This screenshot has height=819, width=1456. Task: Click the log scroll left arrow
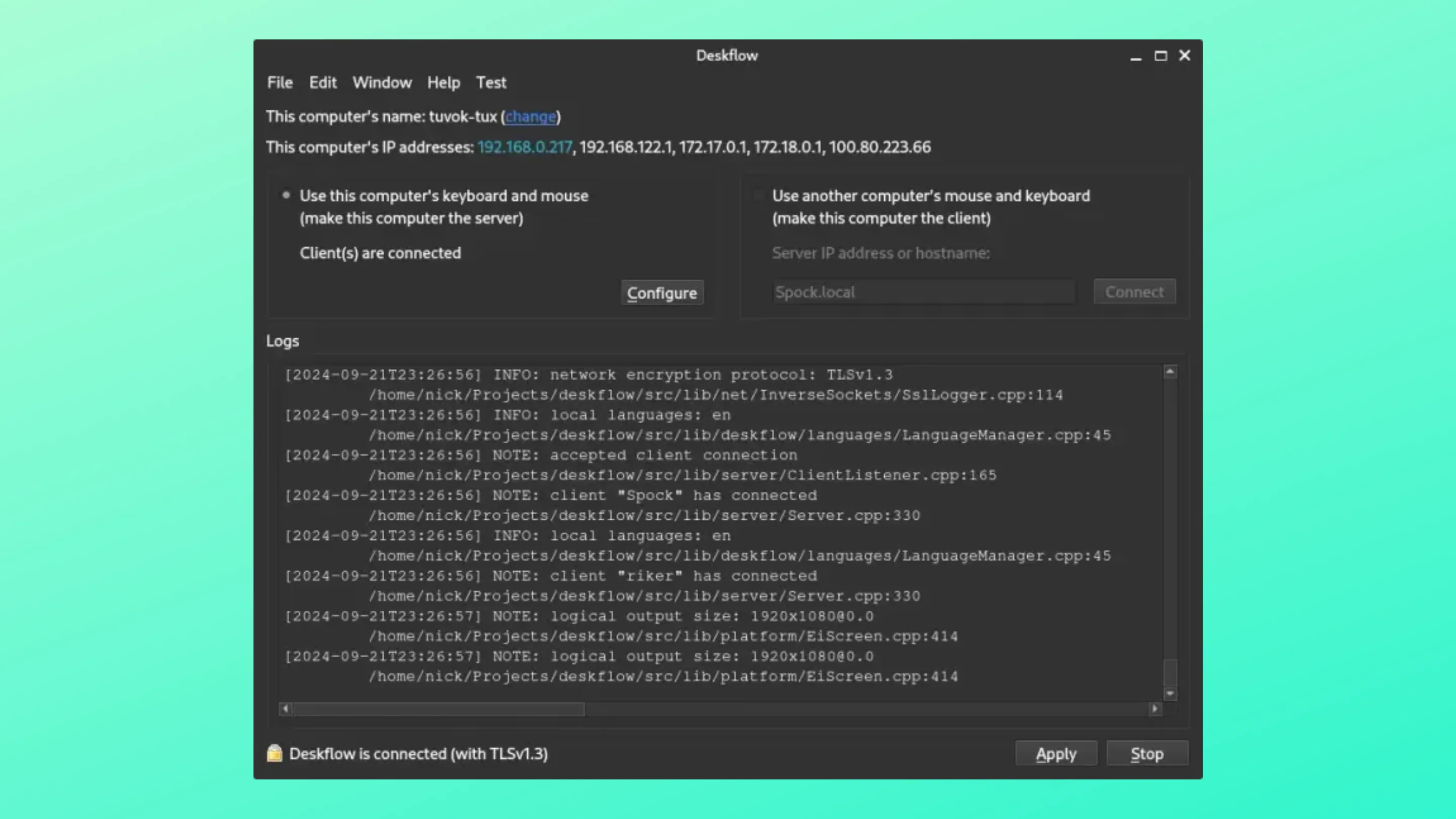click(x=286, y=709)
